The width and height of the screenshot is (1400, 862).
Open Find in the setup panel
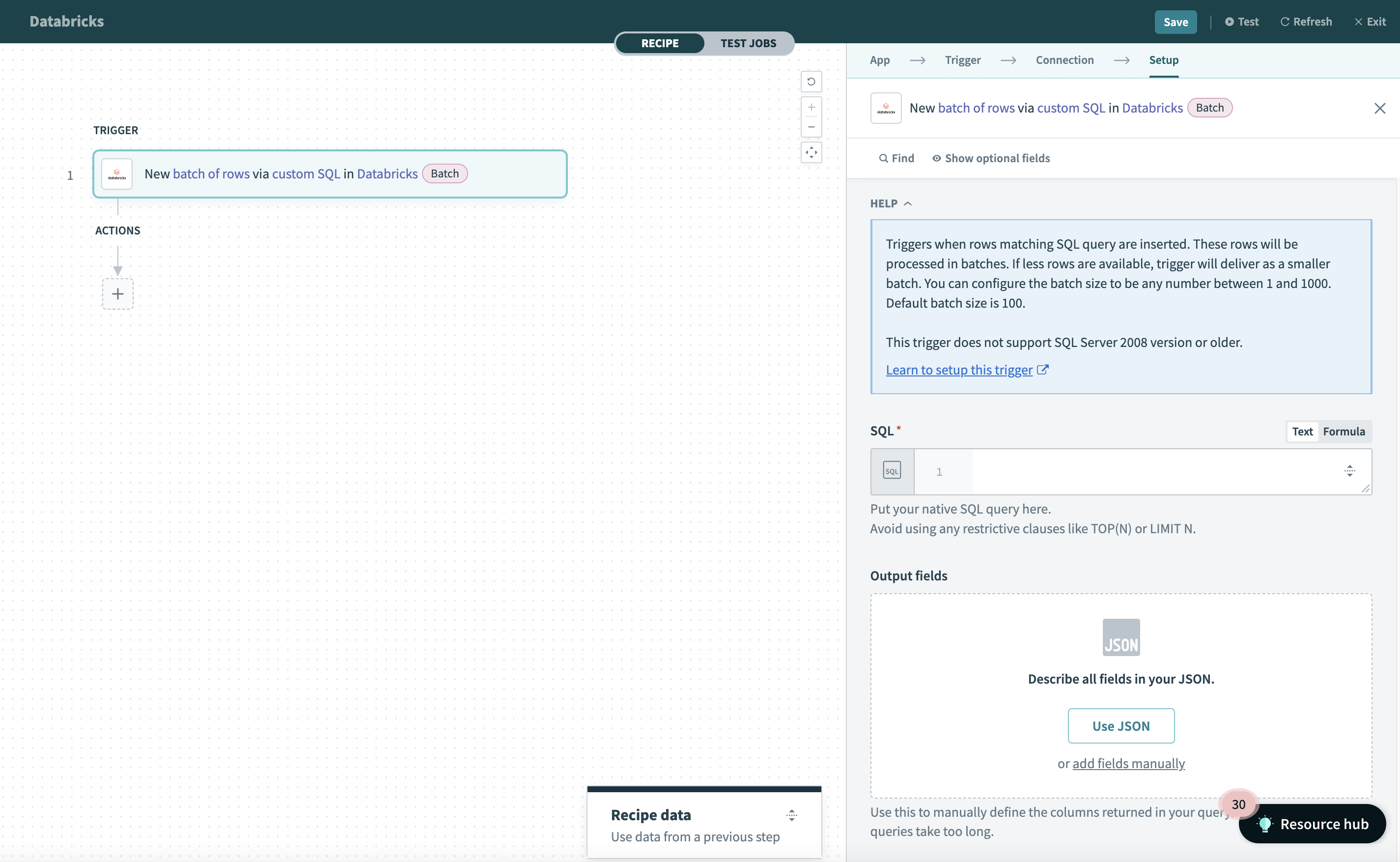(896, 158)
